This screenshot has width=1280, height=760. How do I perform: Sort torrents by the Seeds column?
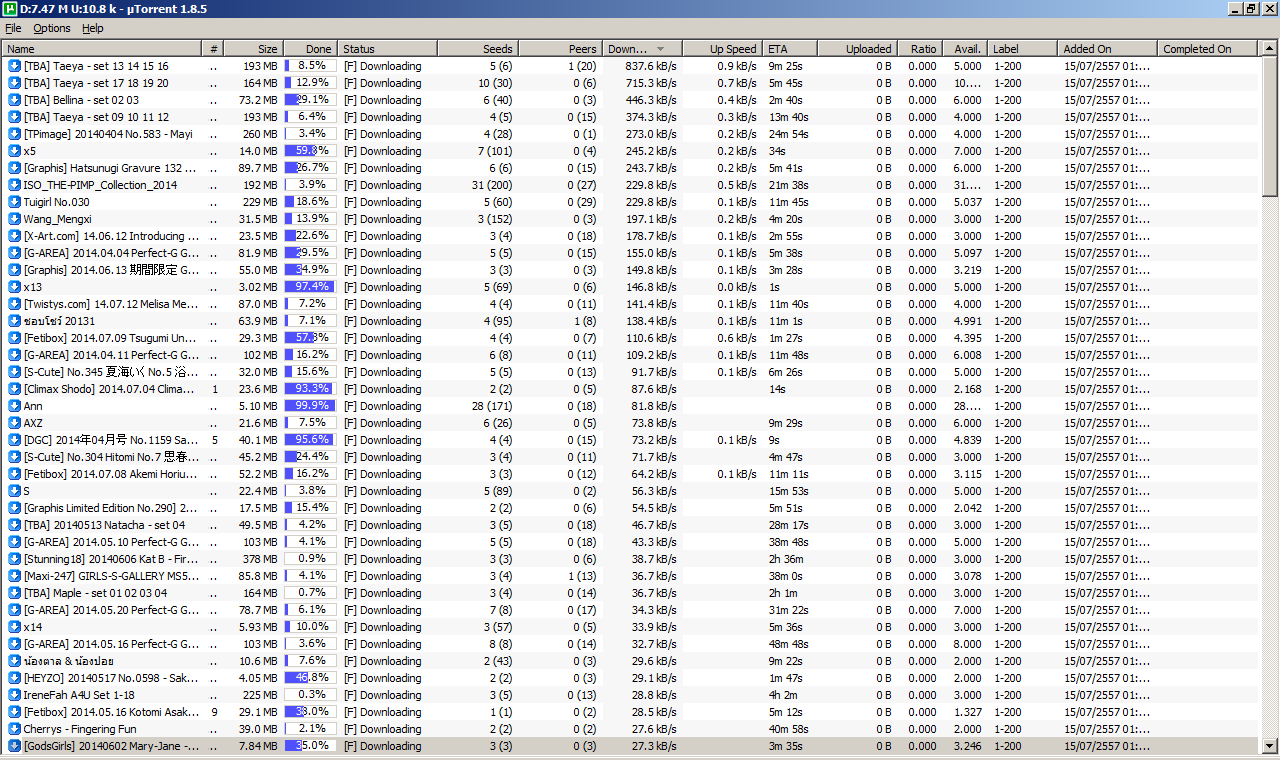478,49
